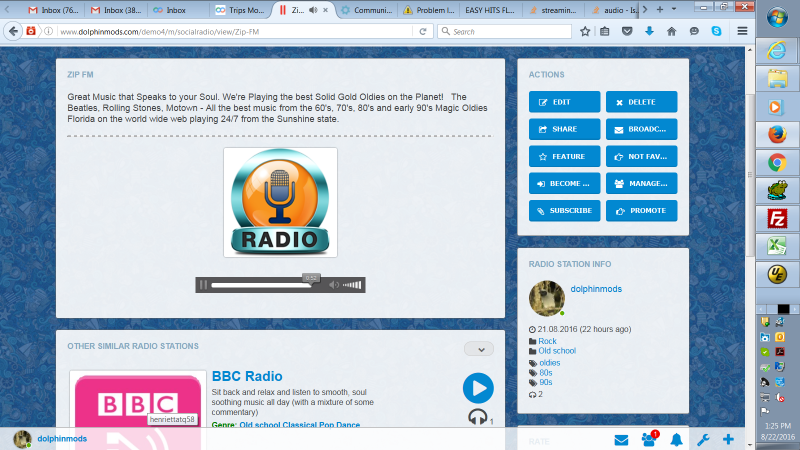800x450 pixels.
Task: Expand Other Similar Radio Stations dropdown
Action: (478, 349)
